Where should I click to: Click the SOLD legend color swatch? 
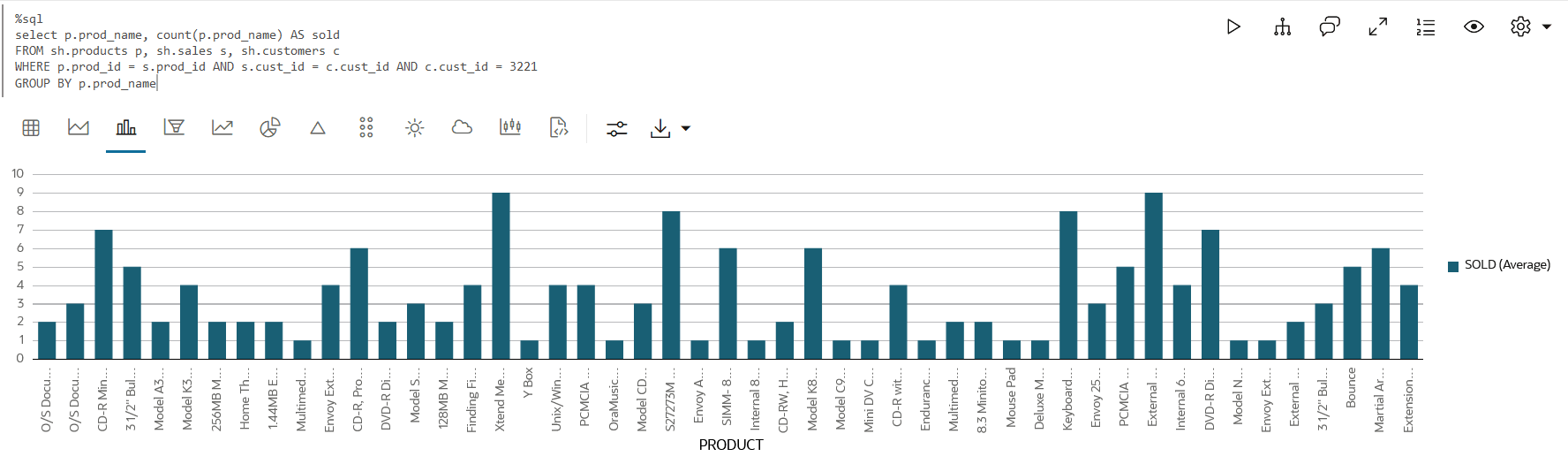(x=1453, y=266)
